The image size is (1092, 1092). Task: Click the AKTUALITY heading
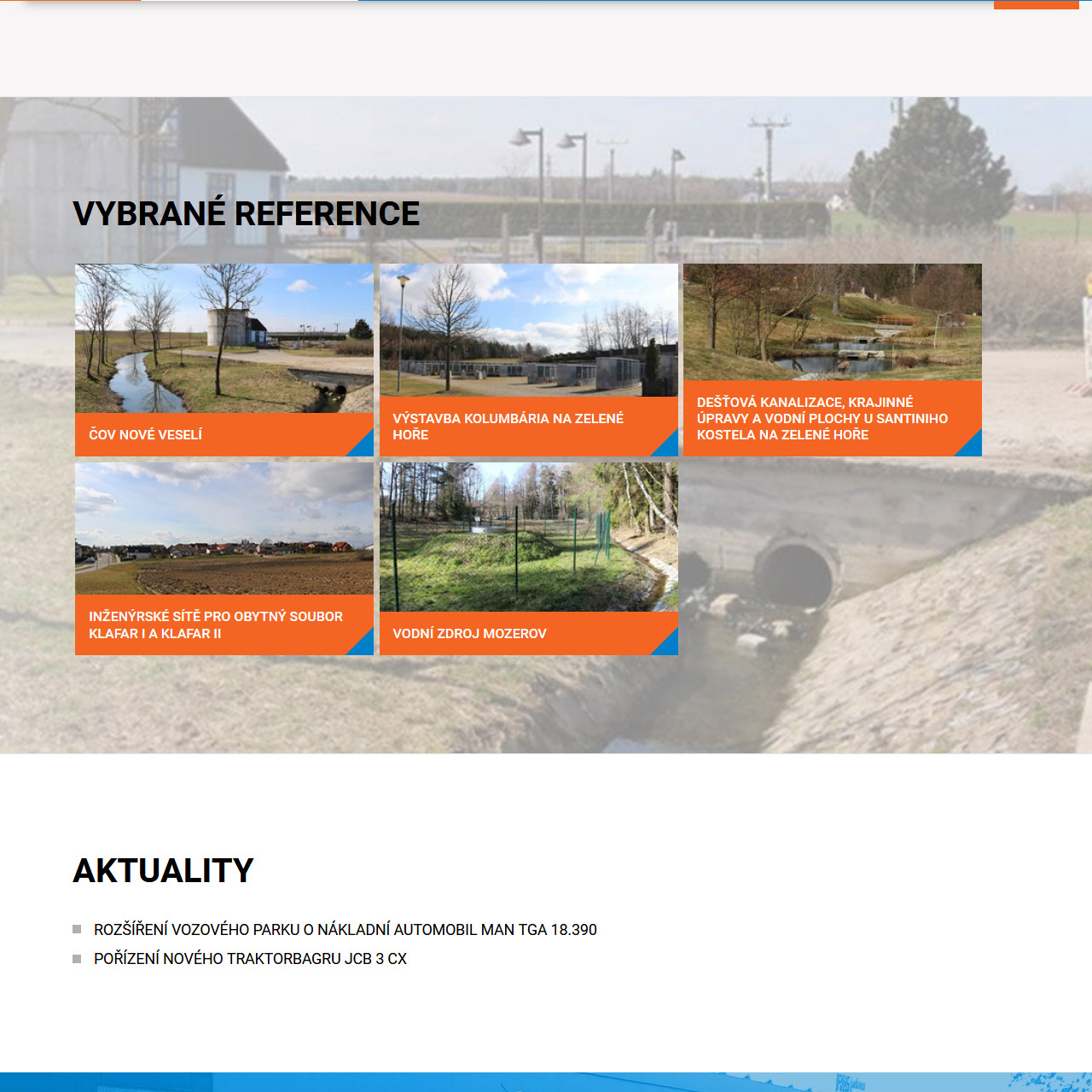tap(163, 871)
